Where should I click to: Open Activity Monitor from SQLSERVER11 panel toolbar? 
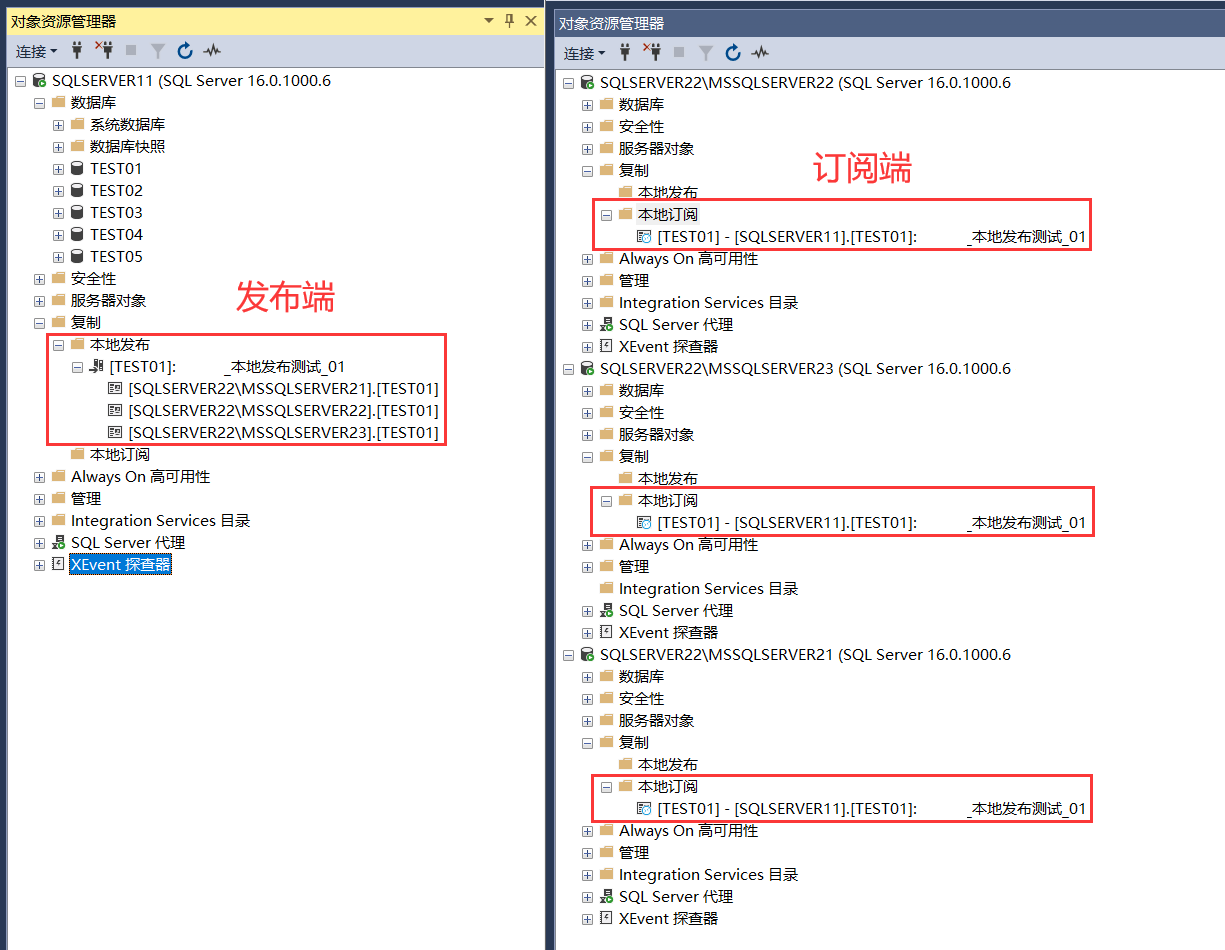[212, 50]
